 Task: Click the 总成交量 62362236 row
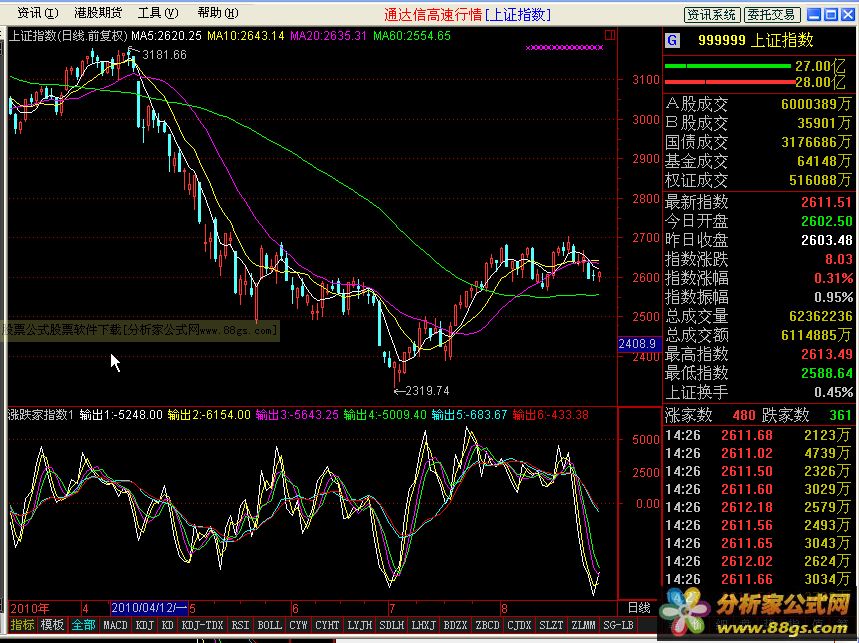tap(759, 316)
